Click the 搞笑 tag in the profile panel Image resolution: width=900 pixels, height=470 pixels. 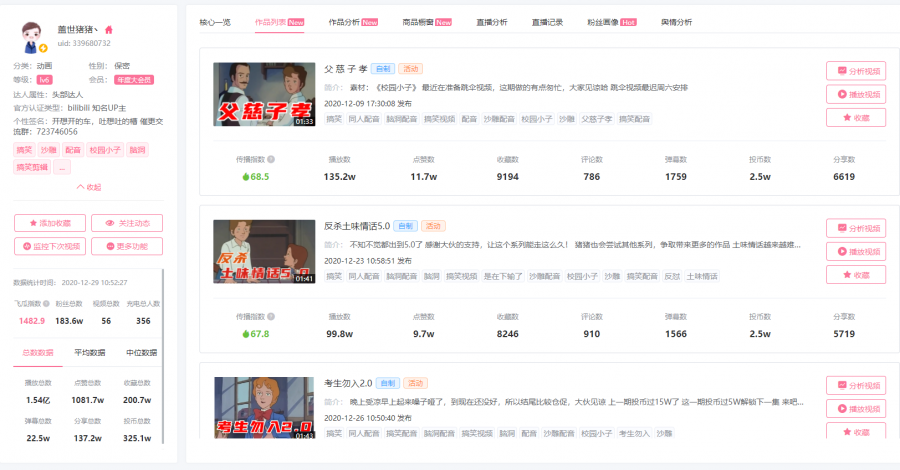(x=24, y=150)
